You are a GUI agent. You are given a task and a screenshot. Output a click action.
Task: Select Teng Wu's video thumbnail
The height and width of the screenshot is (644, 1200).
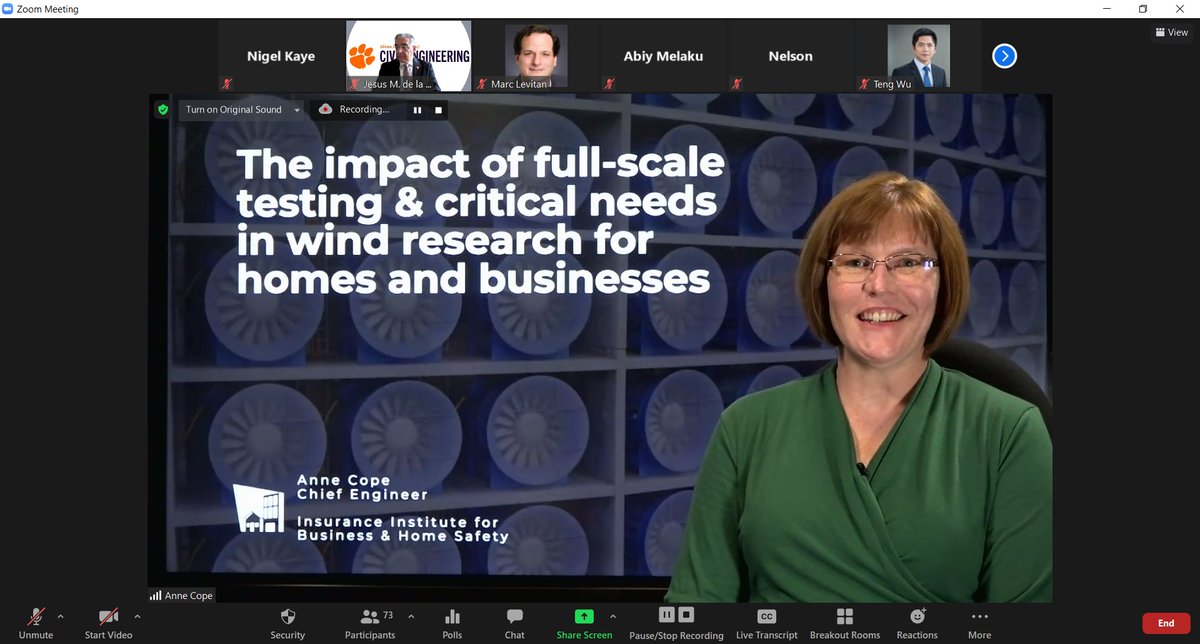918,57
